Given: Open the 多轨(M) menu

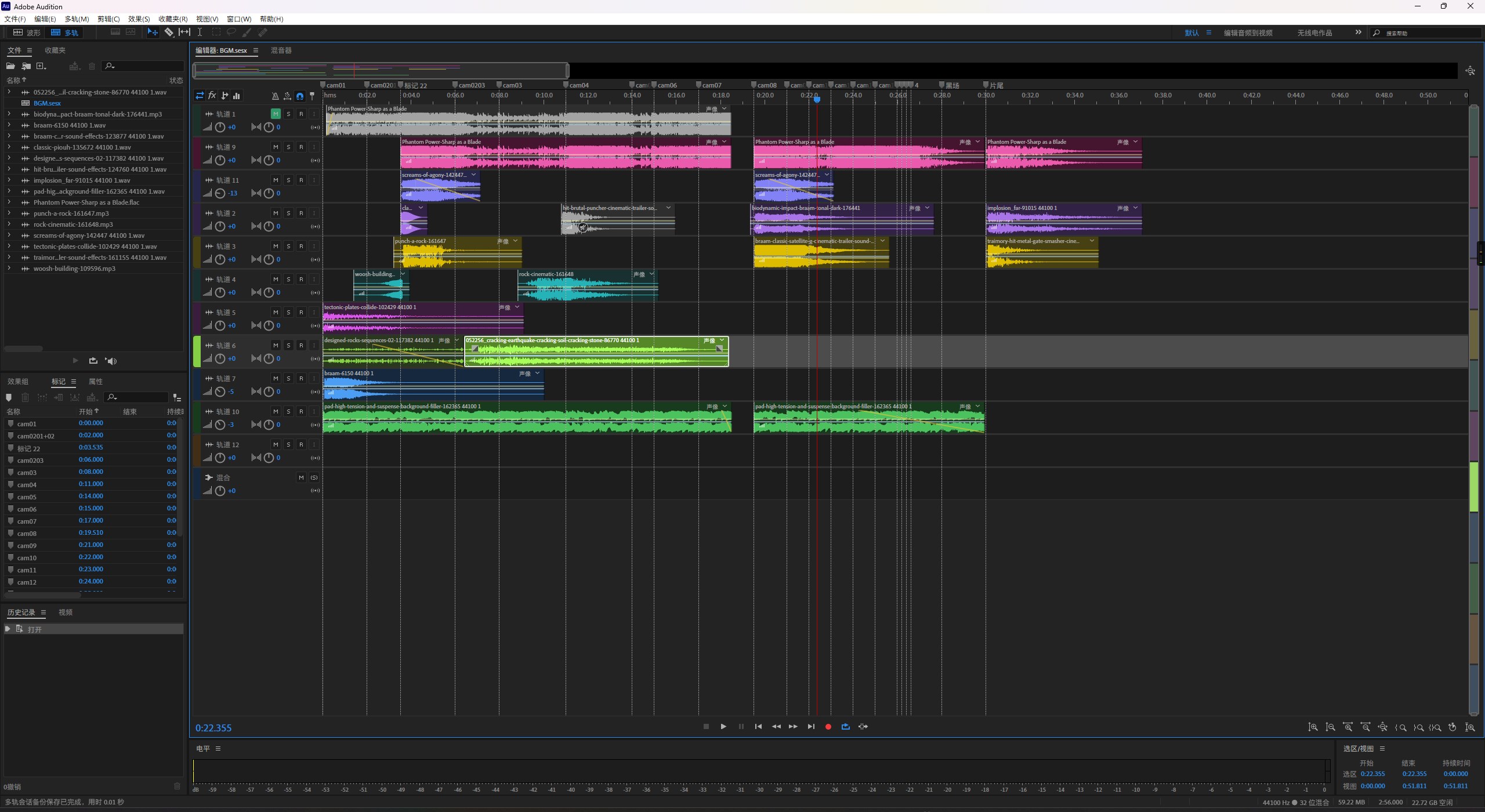Looking at the screenshot, I should pos(77,19).
